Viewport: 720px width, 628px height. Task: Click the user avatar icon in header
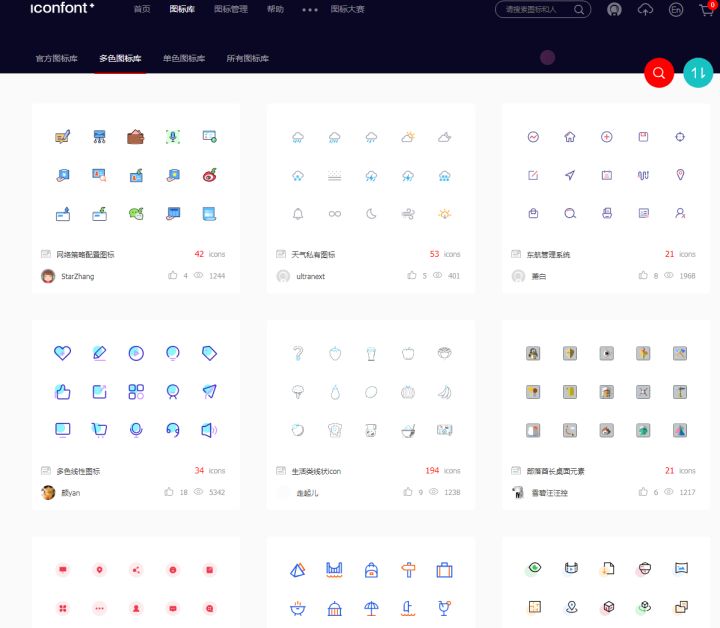(x=614, y=9)
